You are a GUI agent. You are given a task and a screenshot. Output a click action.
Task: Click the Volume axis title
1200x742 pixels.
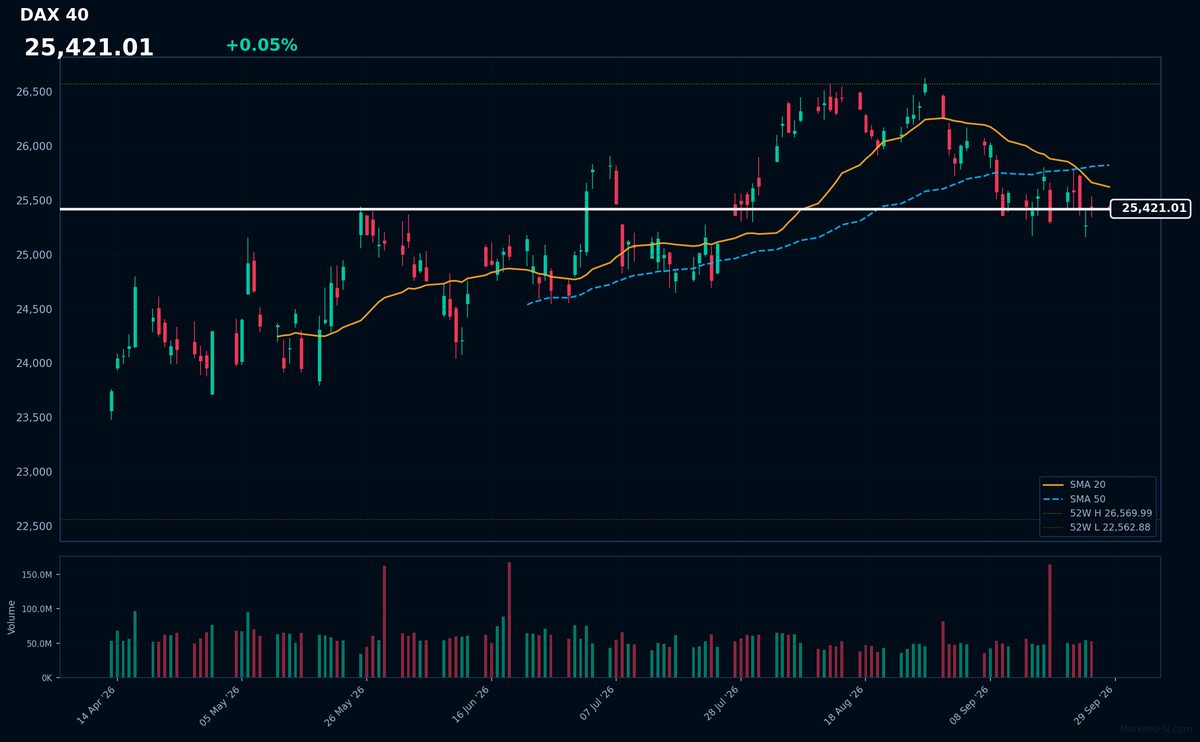click(11, 617)
